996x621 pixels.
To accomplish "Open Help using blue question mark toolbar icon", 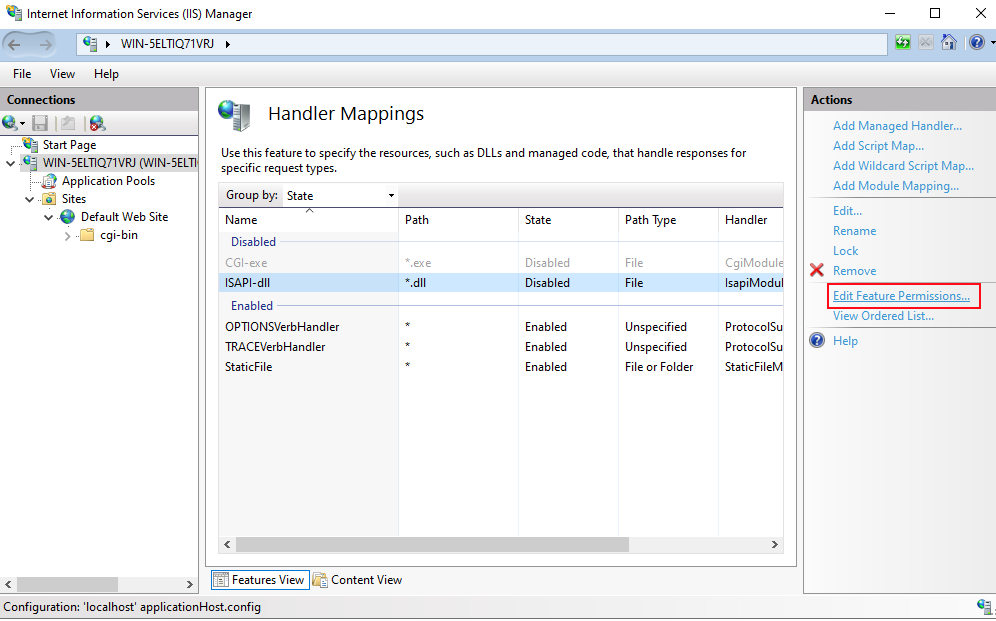I will point(975,43).
